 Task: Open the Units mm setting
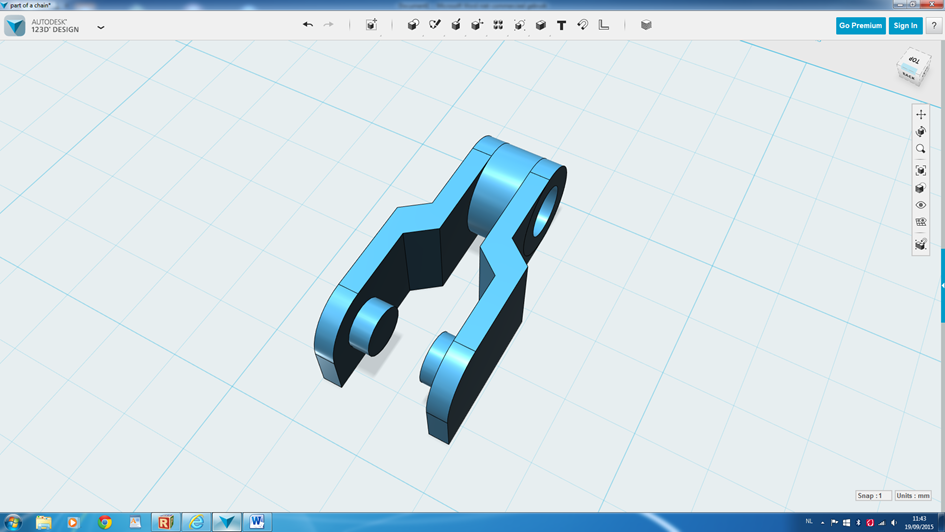point(913,495)
